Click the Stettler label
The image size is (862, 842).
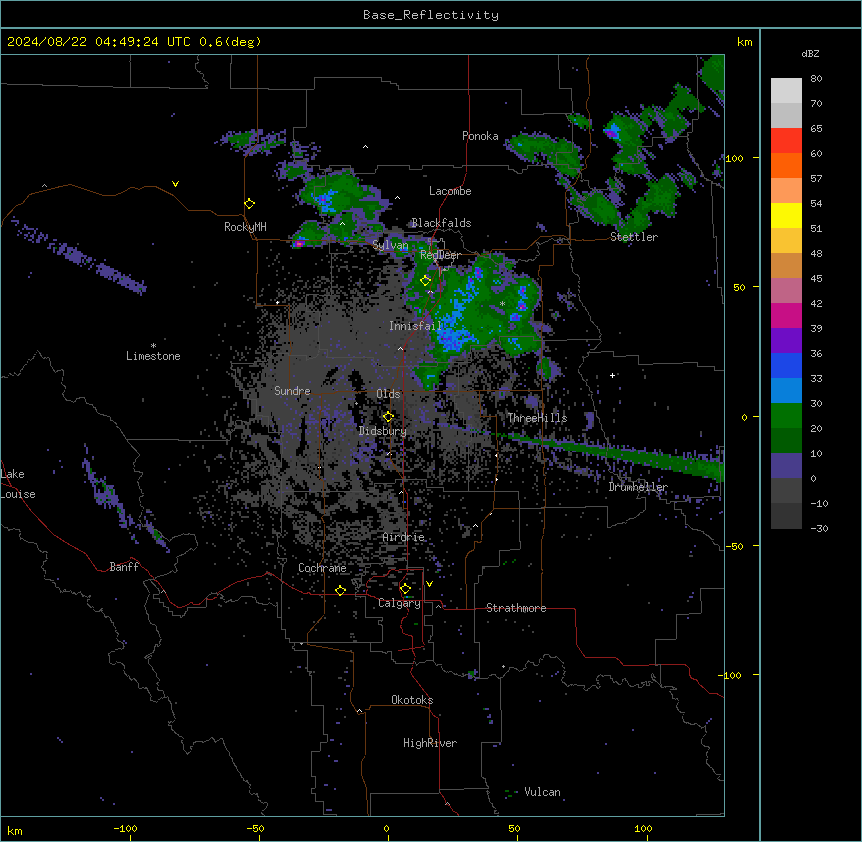(634, 237)
